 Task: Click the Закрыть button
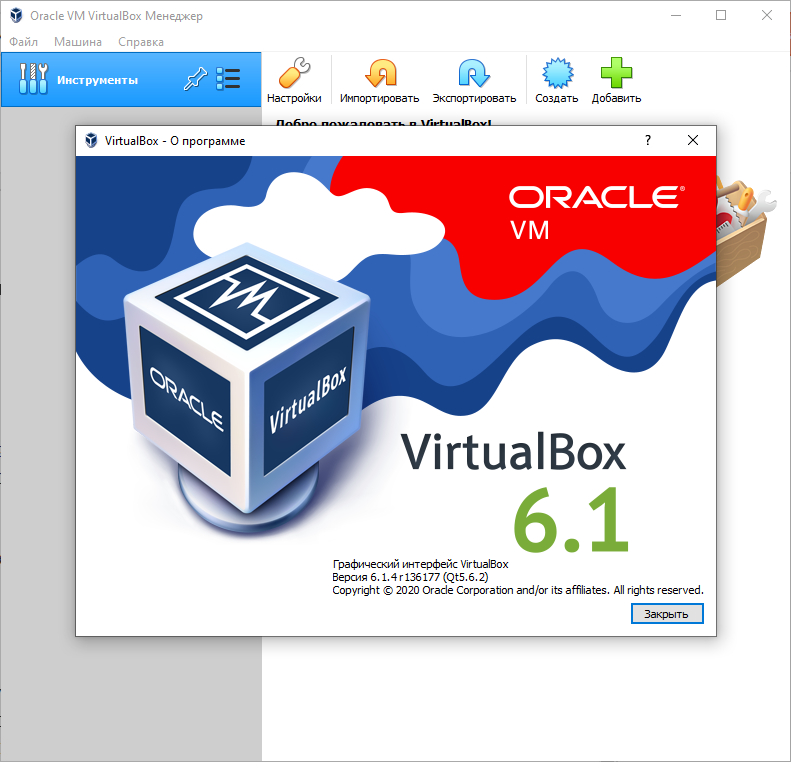click(667, 614)
